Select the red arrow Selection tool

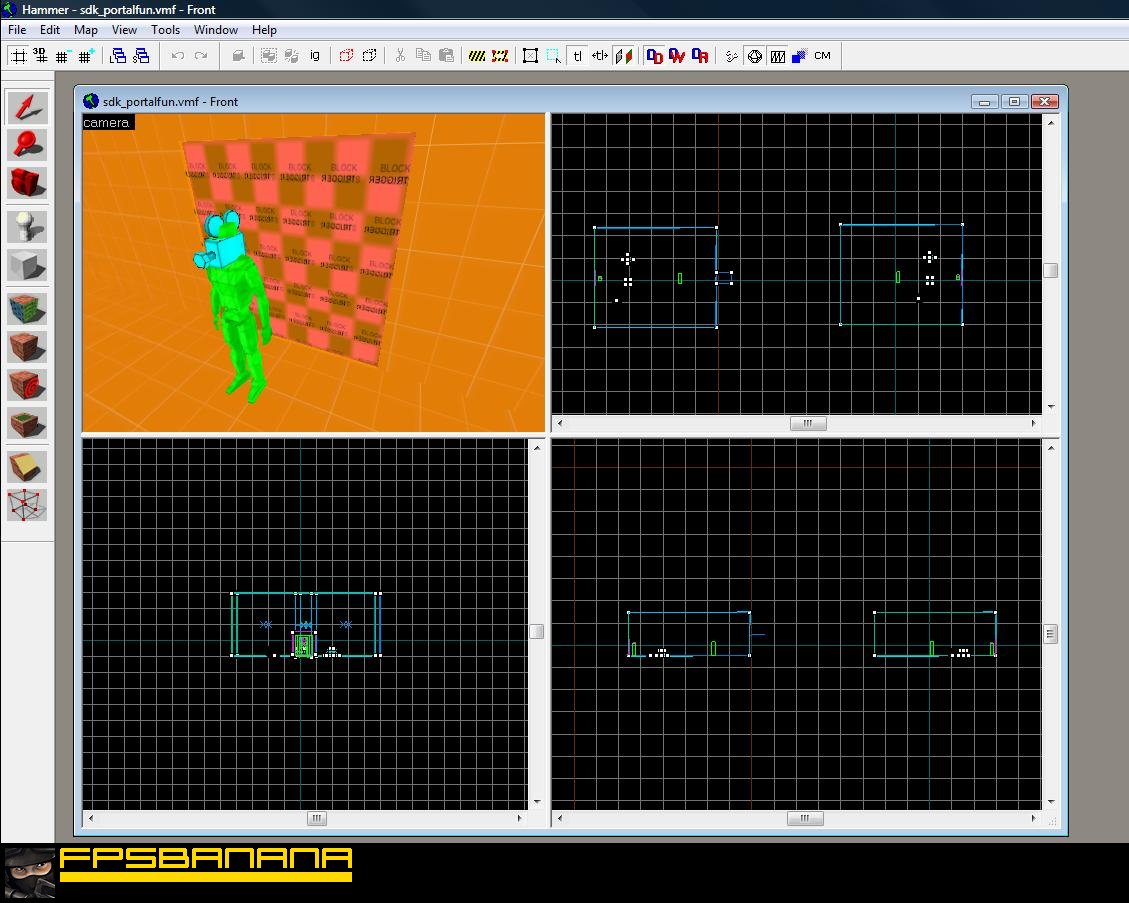27,107
